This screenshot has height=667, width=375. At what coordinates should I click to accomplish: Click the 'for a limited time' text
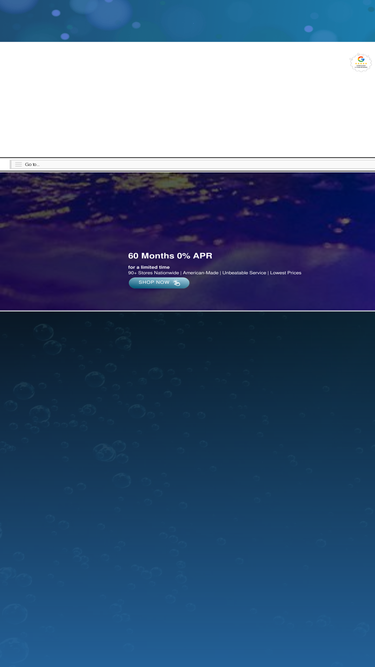tap(149, 267)
